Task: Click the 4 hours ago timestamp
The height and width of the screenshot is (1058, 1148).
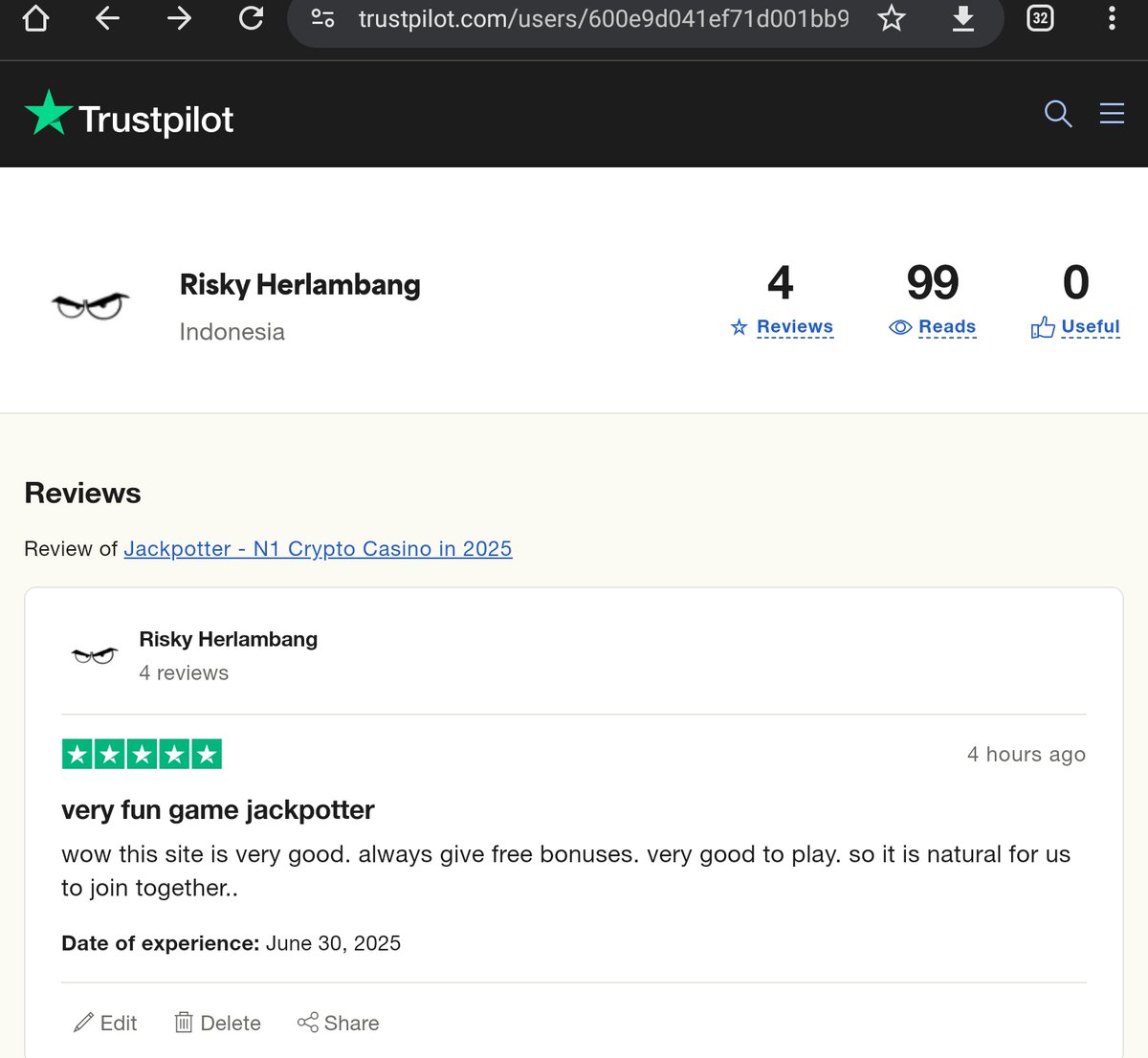Action: [1026, 755]
